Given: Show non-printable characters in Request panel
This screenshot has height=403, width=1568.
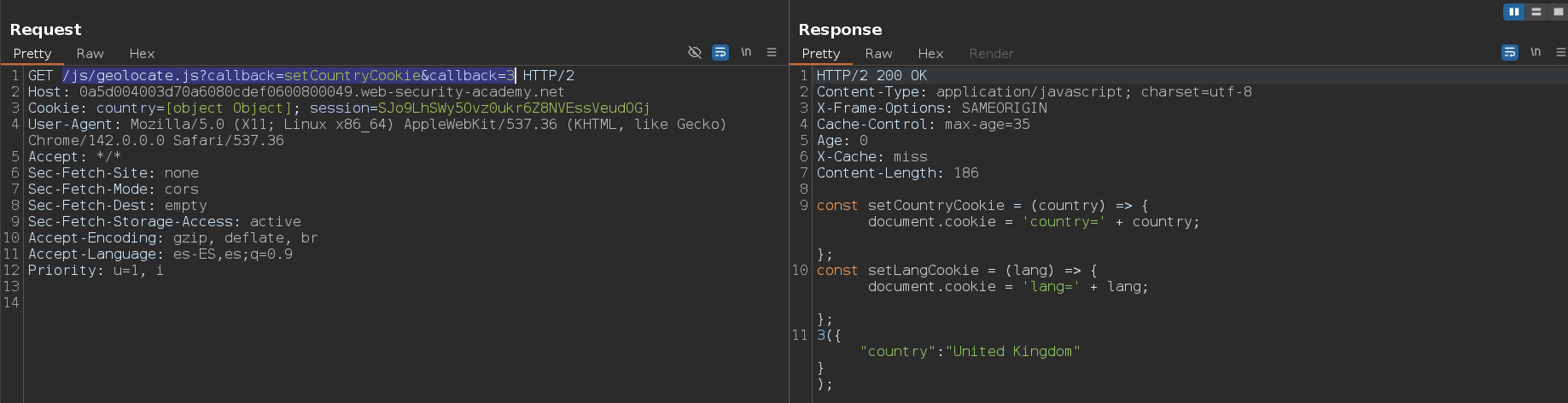Looking at the screenshot, I should tap(746, 53).
